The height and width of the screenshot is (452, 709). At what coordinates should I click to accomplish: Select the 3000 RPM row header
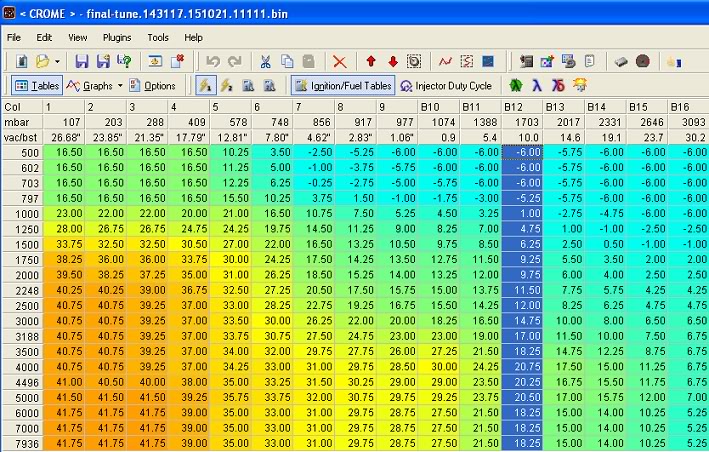click(x=22, y=321)
